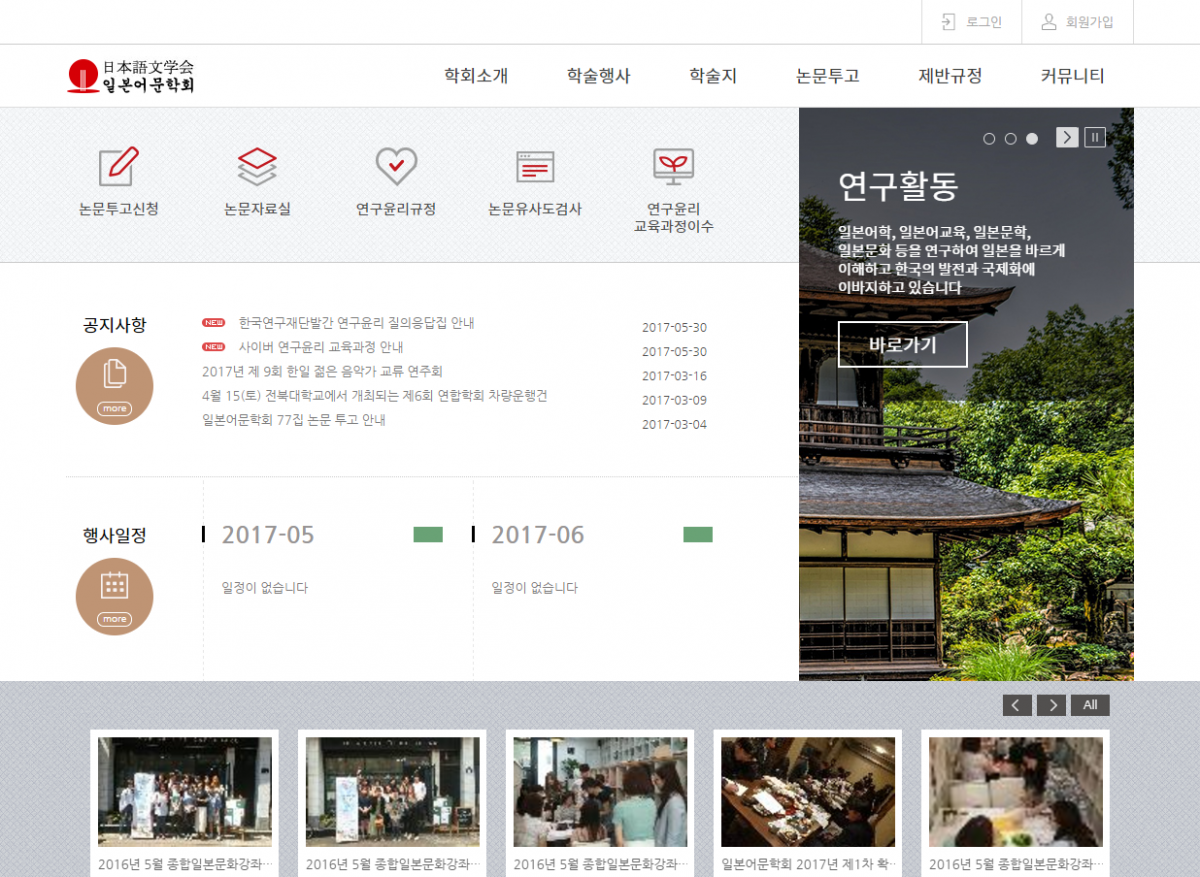Advance banner to next slide arrow
Screen dimensions: 1200x877
tap(1067, 138)
